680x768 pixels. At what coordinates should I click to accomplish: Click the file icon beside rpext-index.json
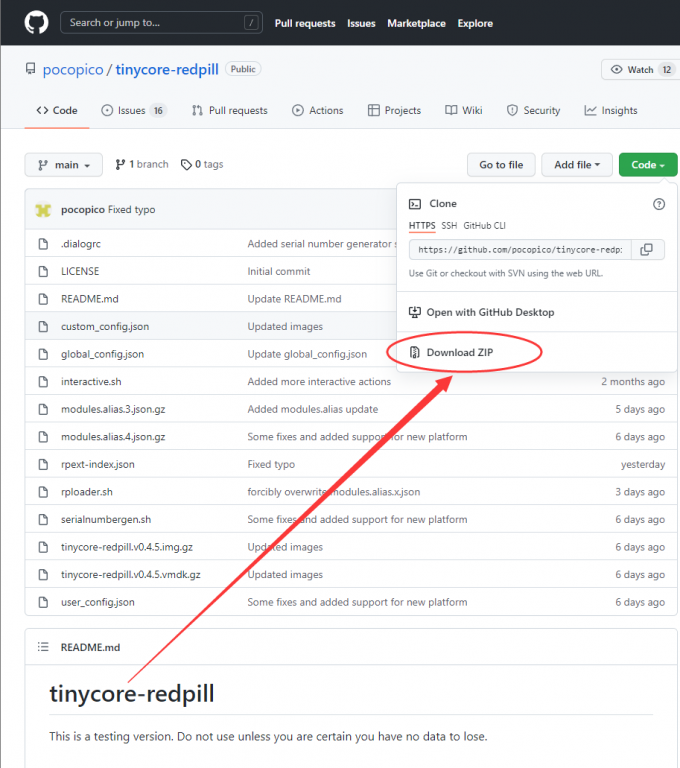[43, 464]
